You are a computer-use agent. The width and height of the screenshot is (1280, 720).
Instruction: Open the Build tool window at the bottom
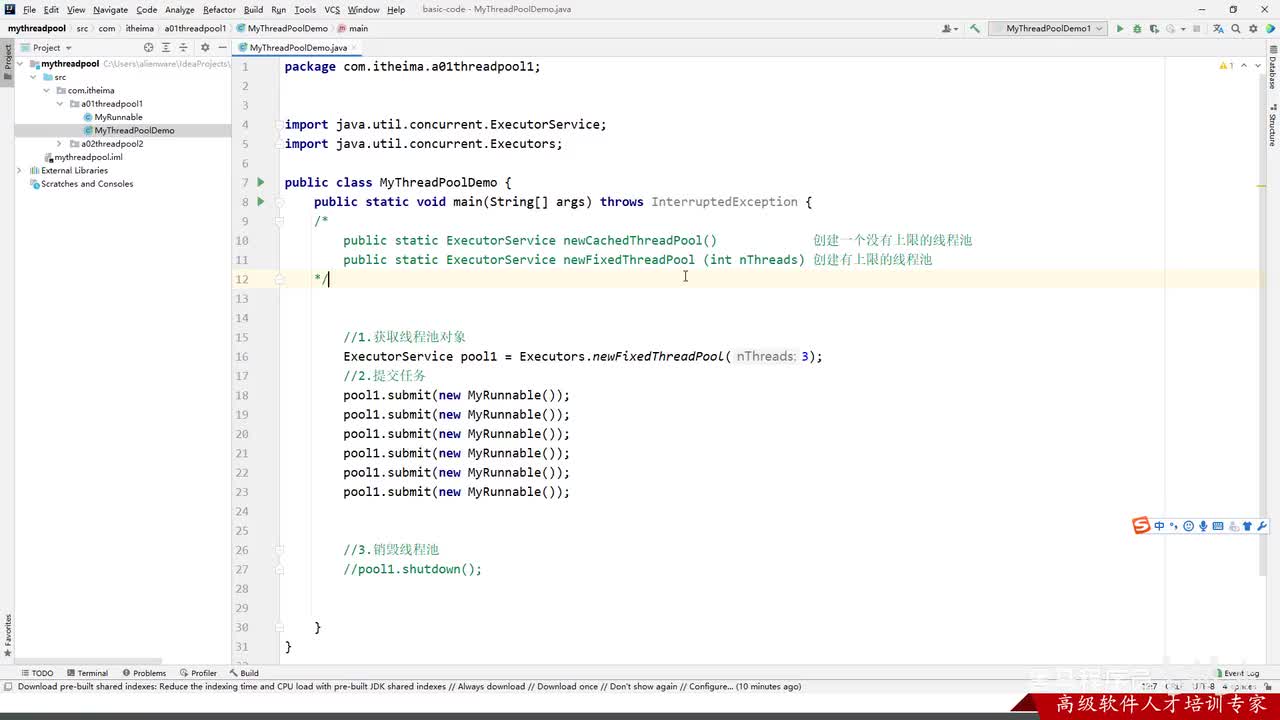tap(245, 673)
